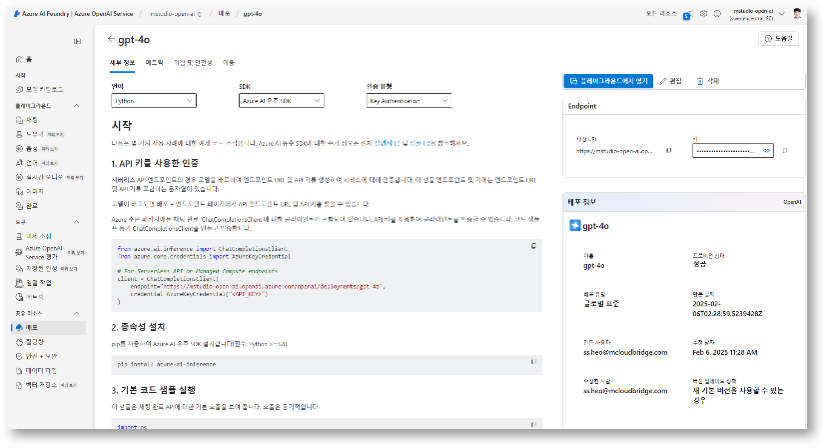This screenshot has width=826, height=448.
Task: Go back using arrow beside gpt-4o title
Action: pyautogui.click(x=111, y=38)
